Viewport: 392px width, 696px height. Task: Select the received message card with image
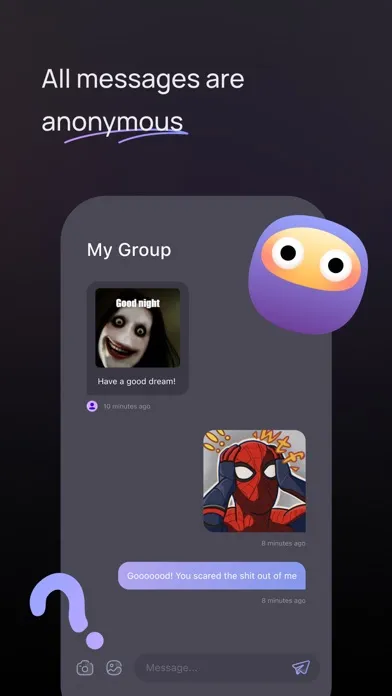[x=138, y=338]
